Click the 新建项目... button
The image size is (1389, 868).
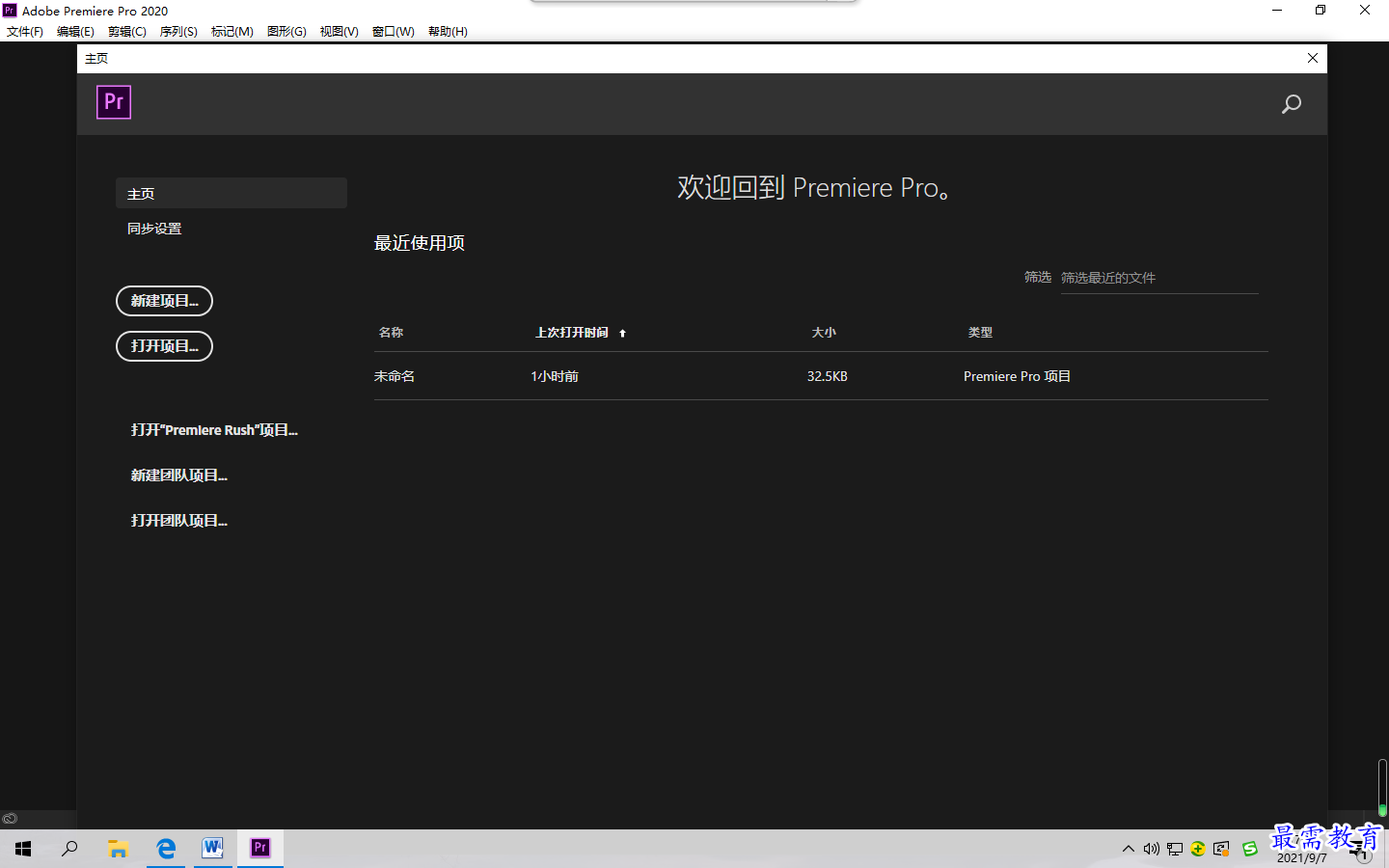click(x=164, y=301)
